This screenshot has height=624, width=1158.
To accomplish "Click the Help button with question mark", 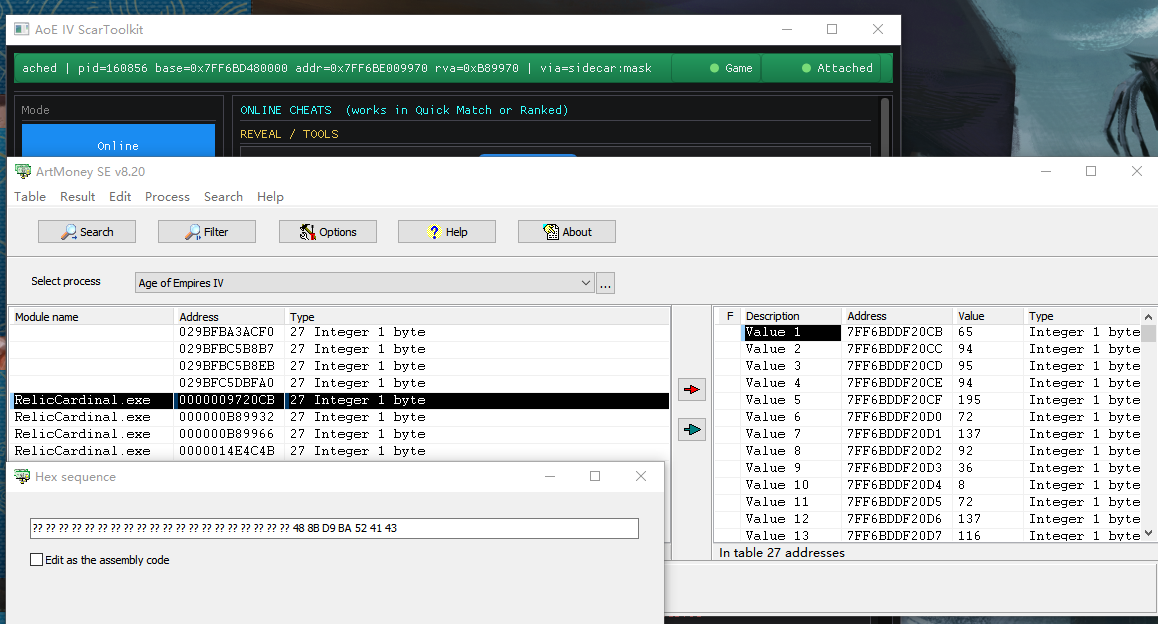I will pyautogui.click(x=447, y=232).
